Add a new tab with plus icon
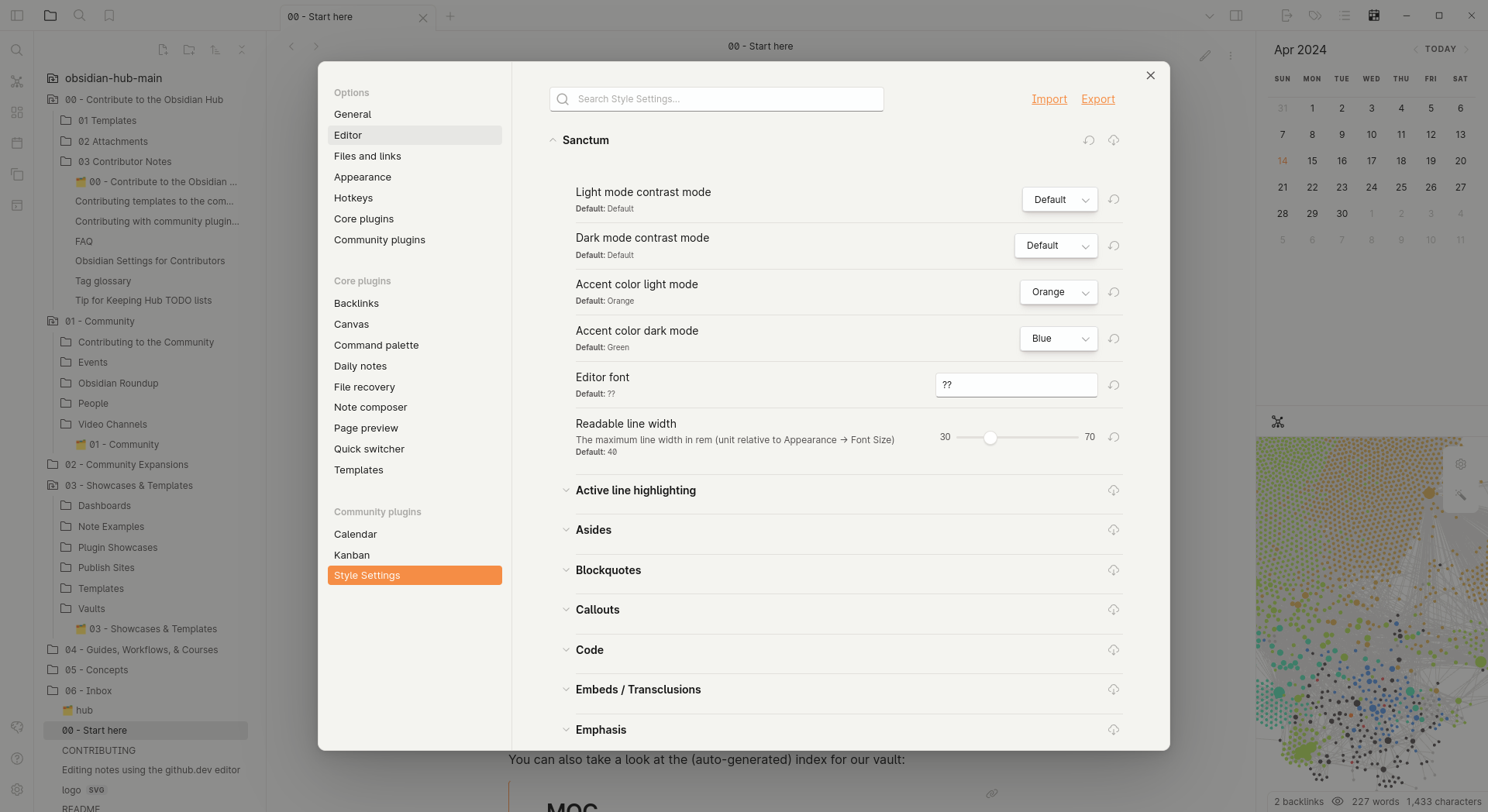1488x812 pixels. (450, 16)
